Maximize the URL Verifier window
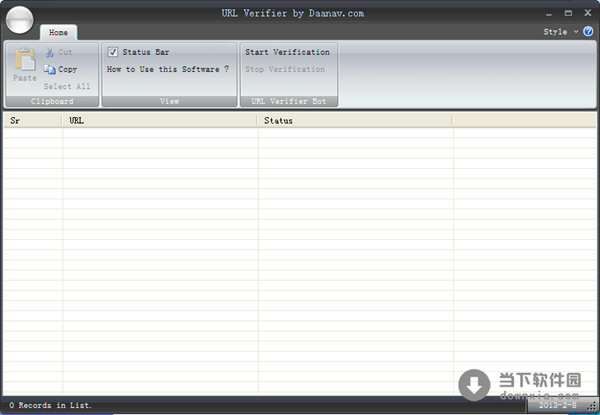 click(x=568, y=13)
